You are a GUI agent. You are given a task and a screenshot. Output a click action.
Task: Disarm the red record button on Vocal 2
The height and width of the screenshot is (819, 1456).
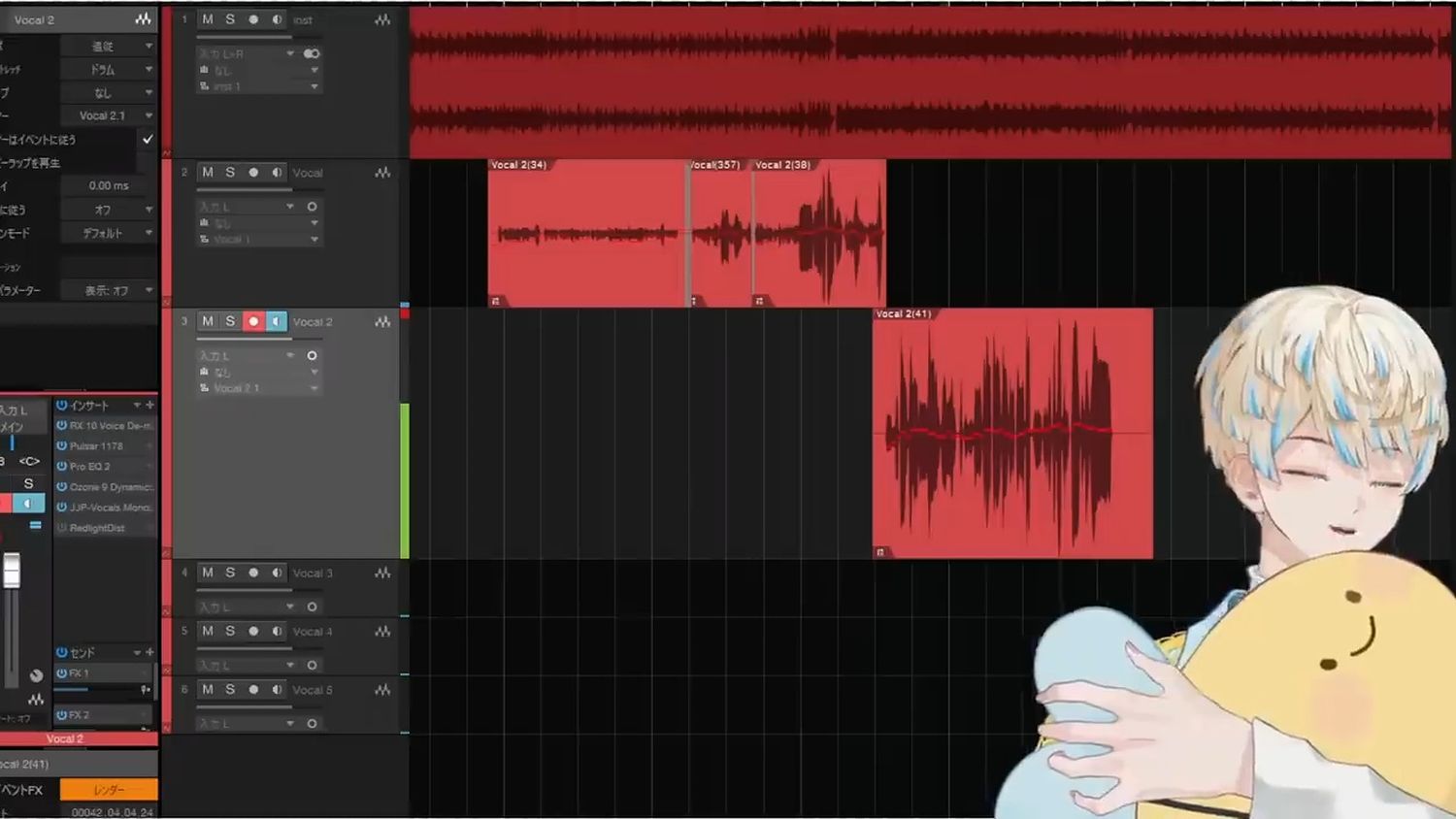coord(253,321)
